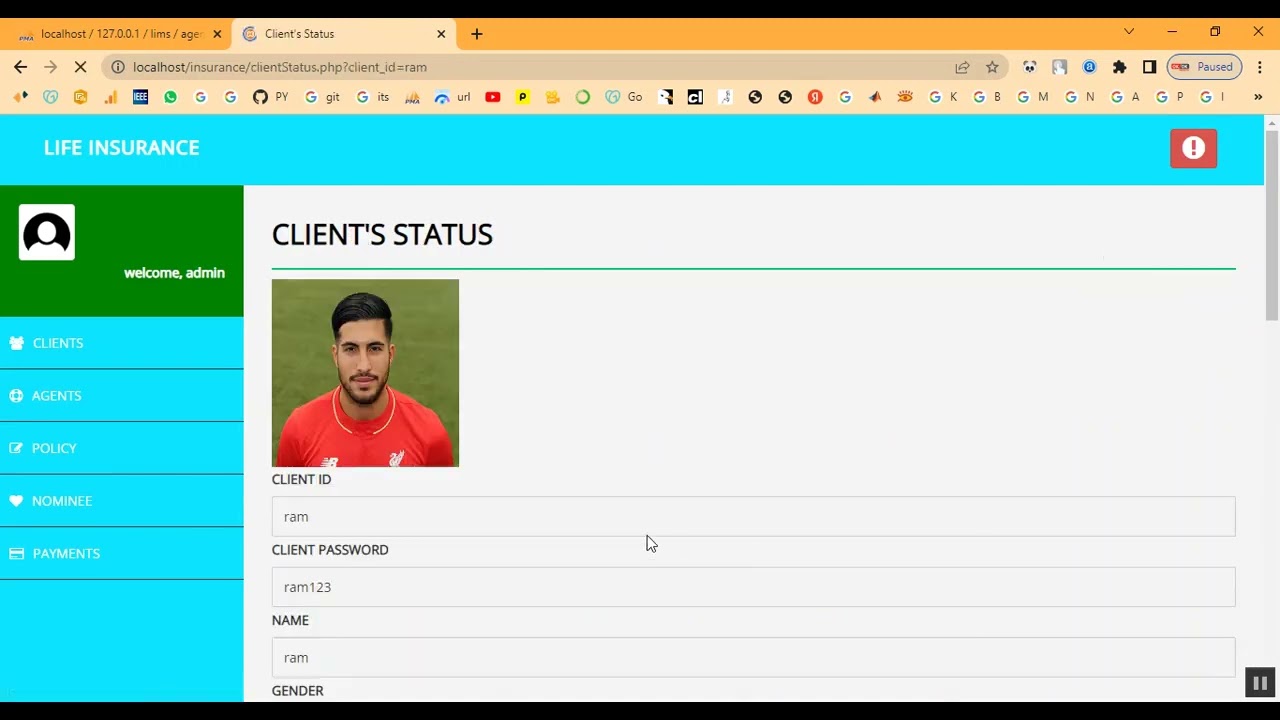Open the NOMINEE menu item
This screenshot has width=1280, height=720.
click(122, 501)
